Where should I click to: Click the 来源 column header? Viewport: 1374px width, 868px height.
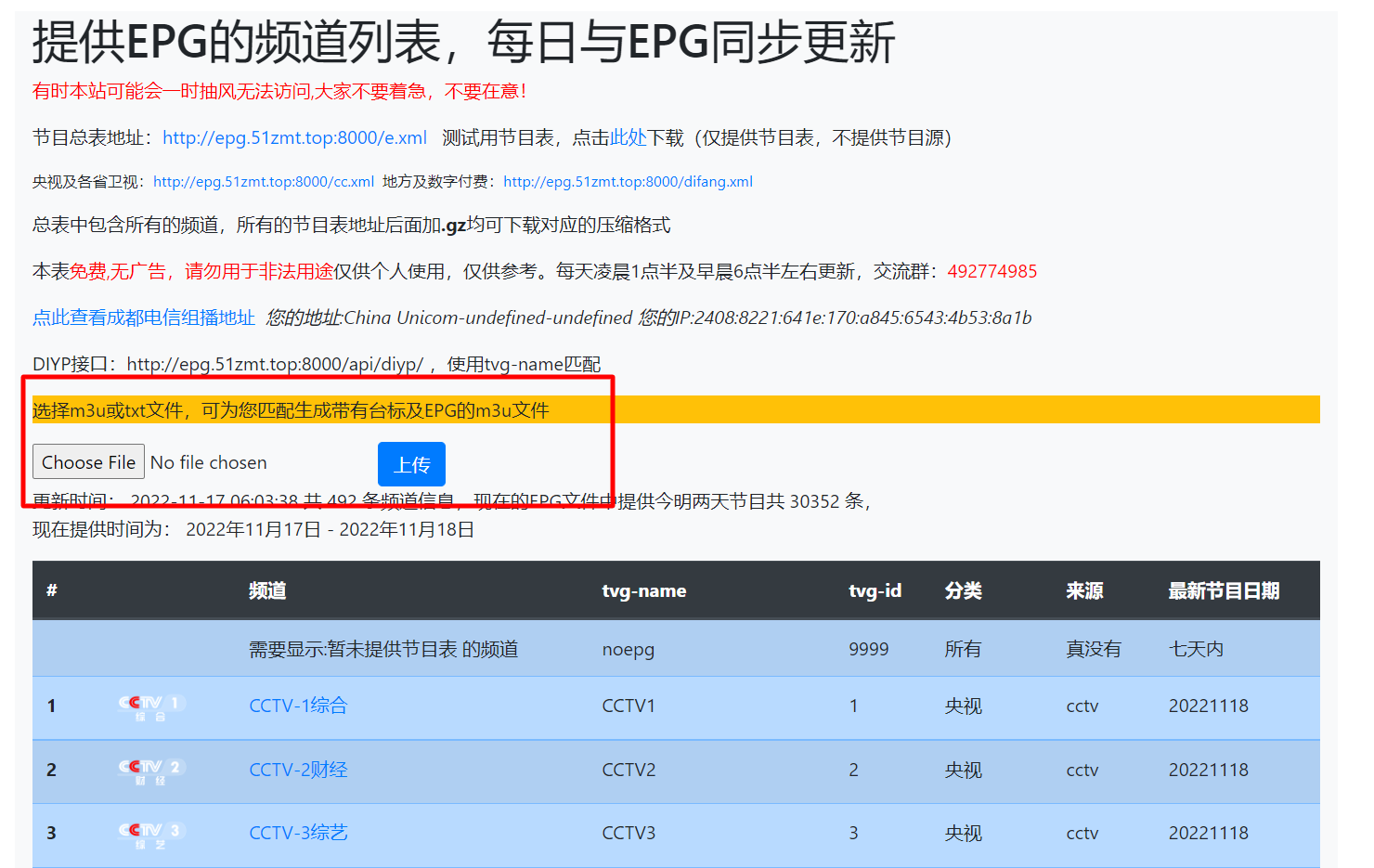[1084, 591]
